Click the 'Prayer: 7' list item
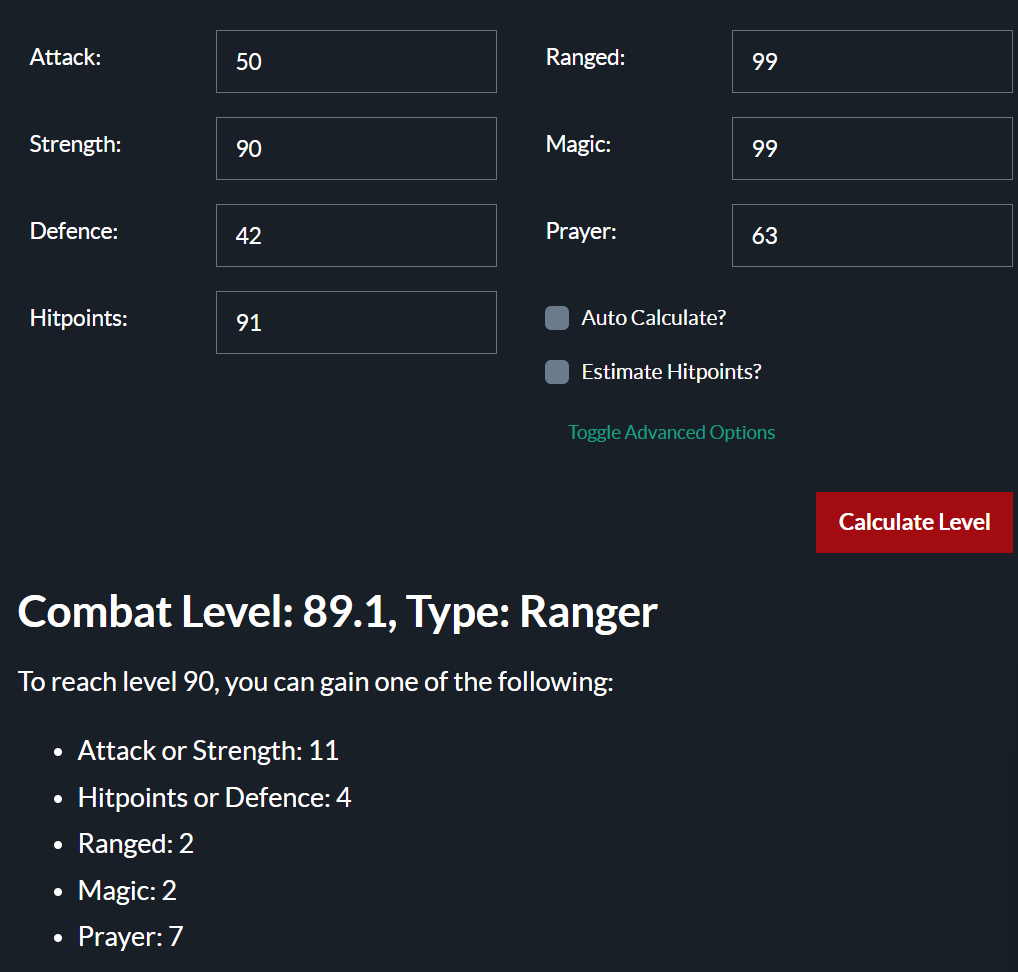Screen dimensions: 1018x972 click(130, 936)
